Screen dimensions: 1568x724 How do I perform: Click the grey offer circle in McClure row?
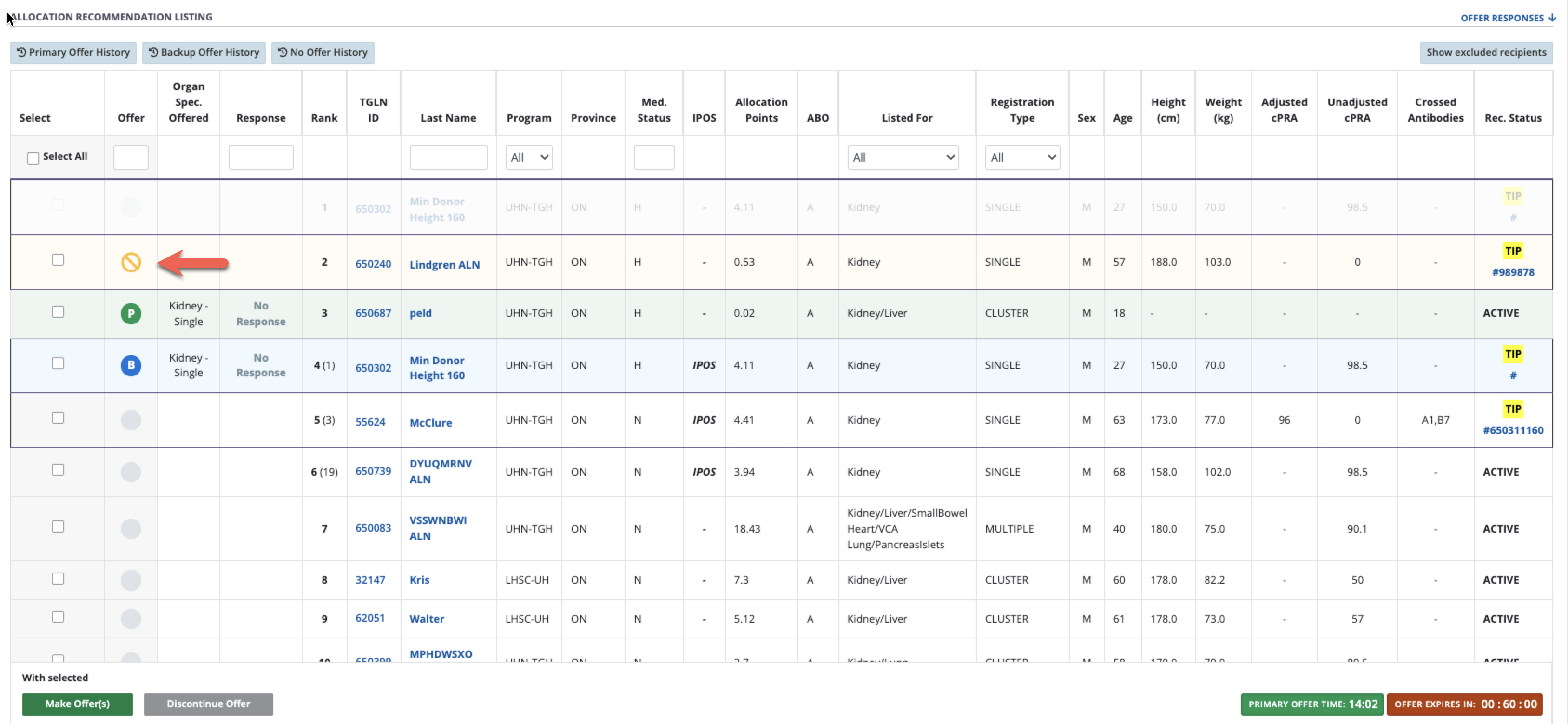[131, 420]
